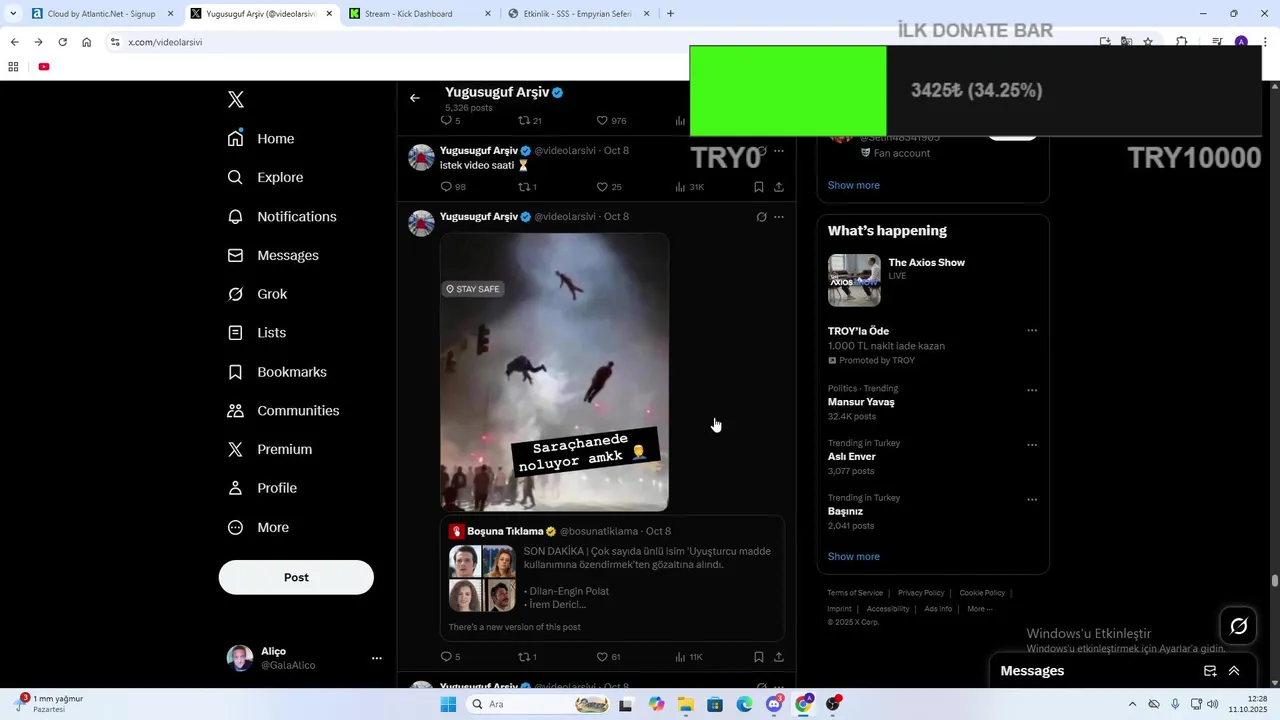Like the Saraçhane video post with 61 likes
The height and width of the screenshot is (720, 1280).
[609, 657]
